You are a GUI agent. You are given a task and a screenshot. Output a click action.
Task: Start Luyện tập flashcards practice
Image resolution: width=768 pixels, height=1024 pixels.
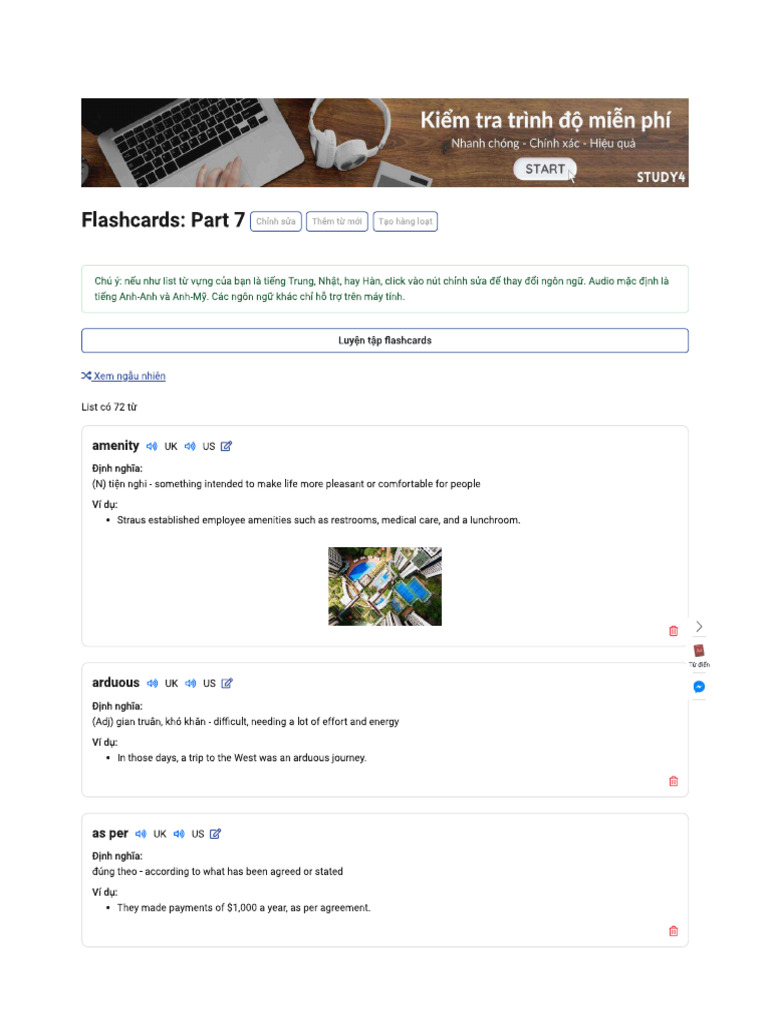click(385, 340)
